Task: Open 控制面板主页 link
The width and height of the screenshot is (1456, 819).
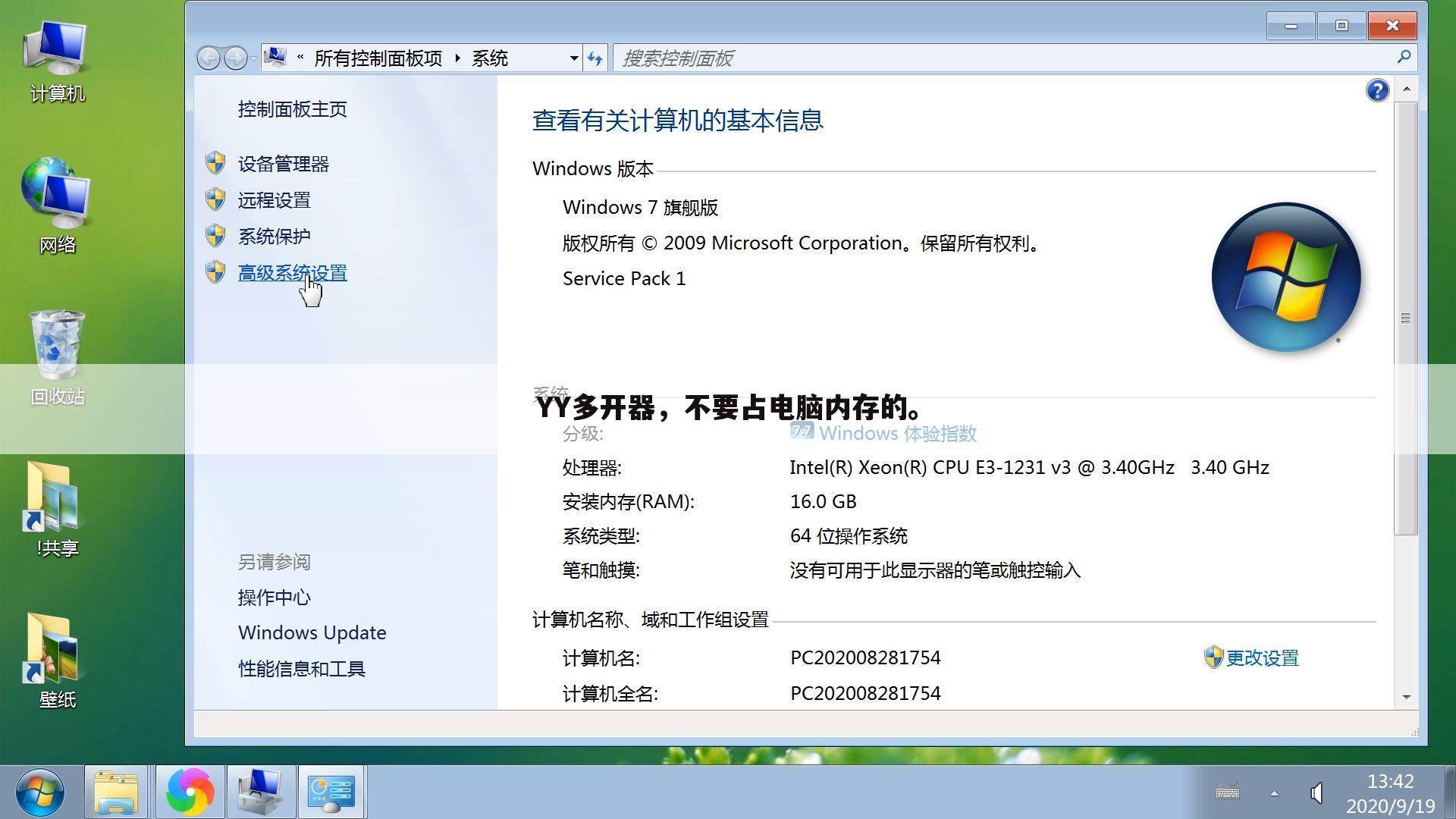Action: click(292, 109)
